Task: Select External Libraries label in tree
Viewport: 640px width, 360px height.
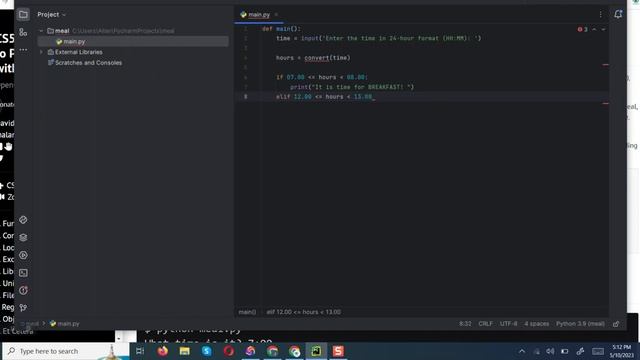Action: pyautogui.click(x=79, y=52)
